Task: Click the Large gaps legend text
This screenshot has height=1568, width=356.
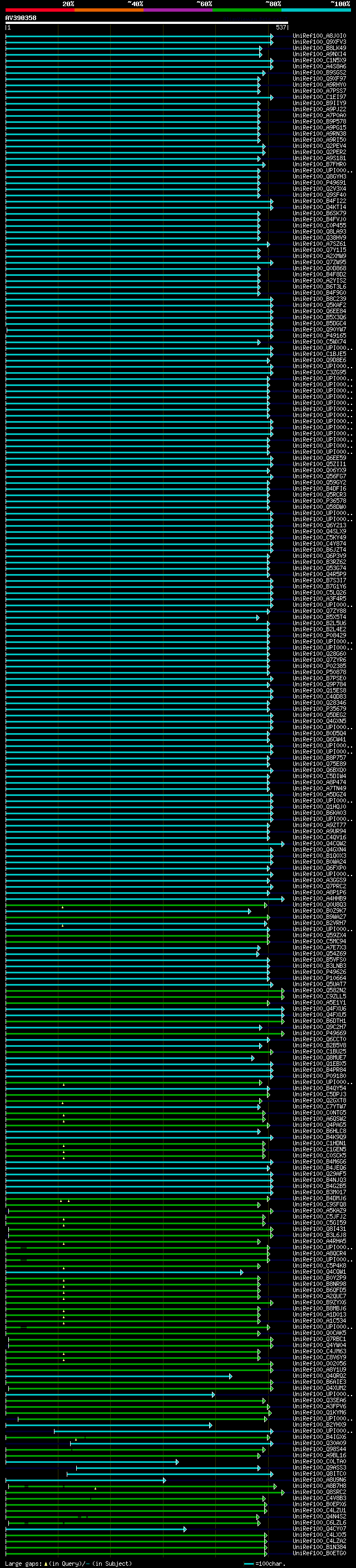Action: point(68,1563)
